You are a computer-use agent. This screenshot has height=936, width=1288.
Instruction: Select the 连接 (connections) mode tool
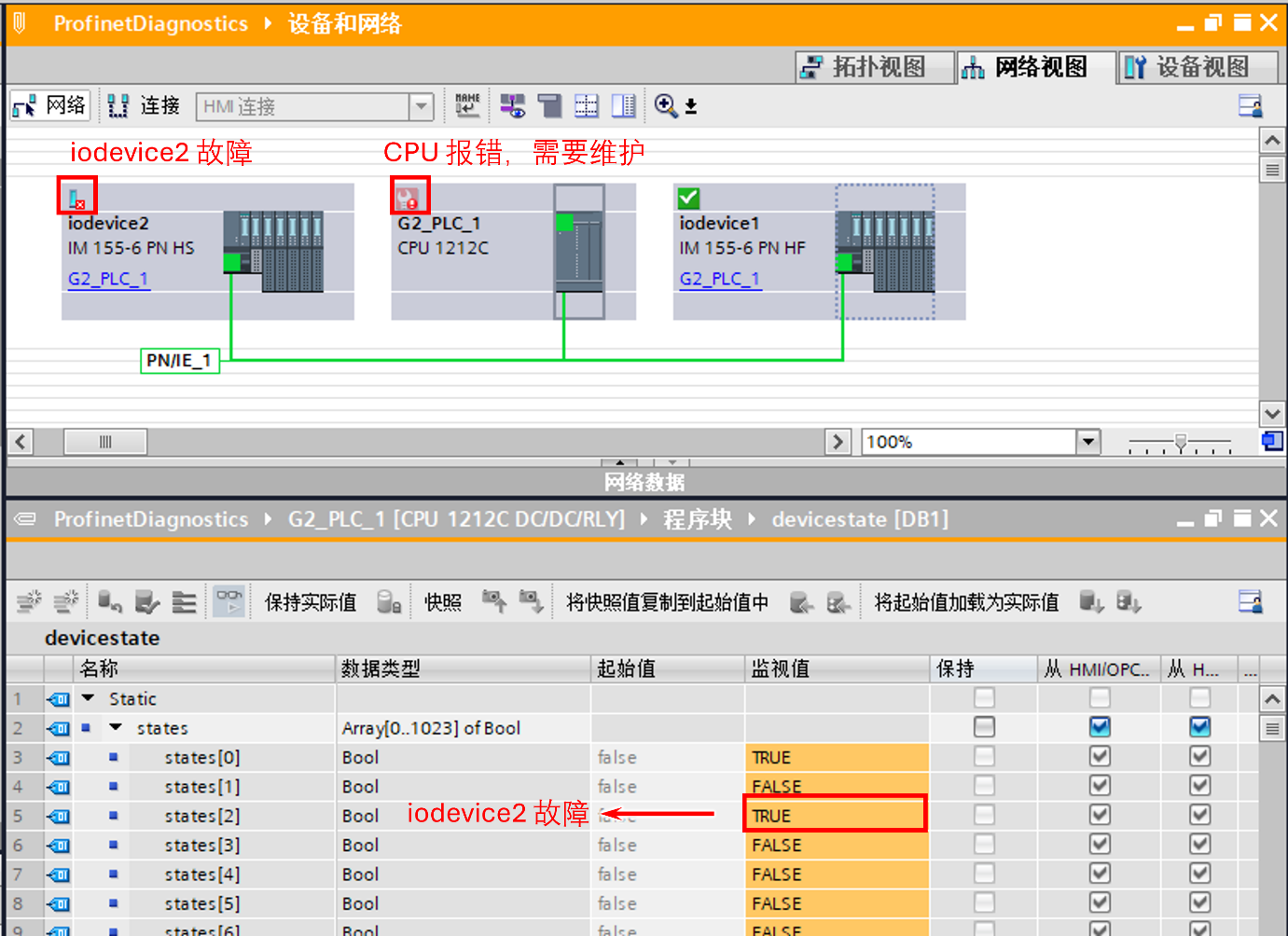[143, 105]
